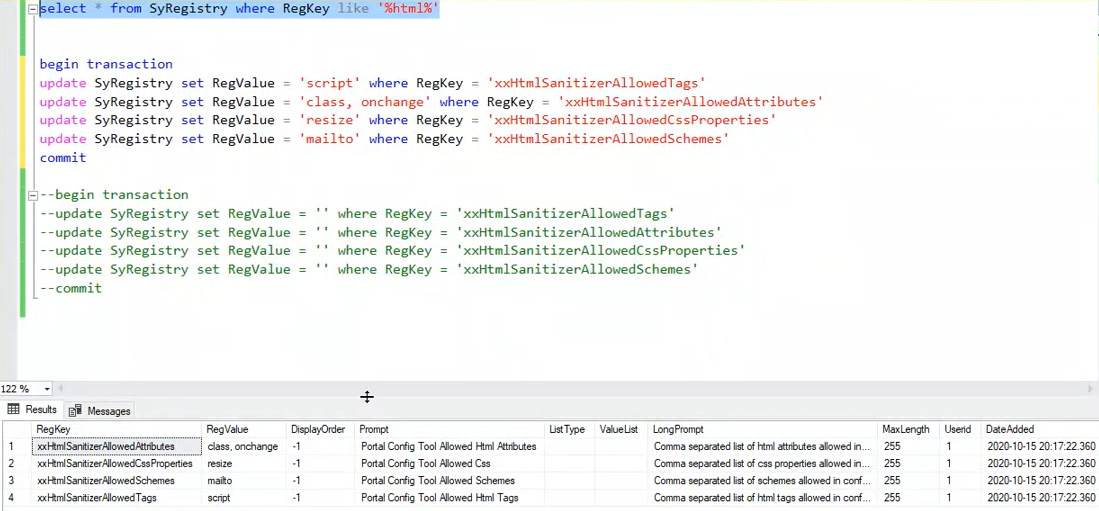1099x511 pixels.
Task: Click 'Comma separated list of schemes' cell
Action: pos(763,481)
